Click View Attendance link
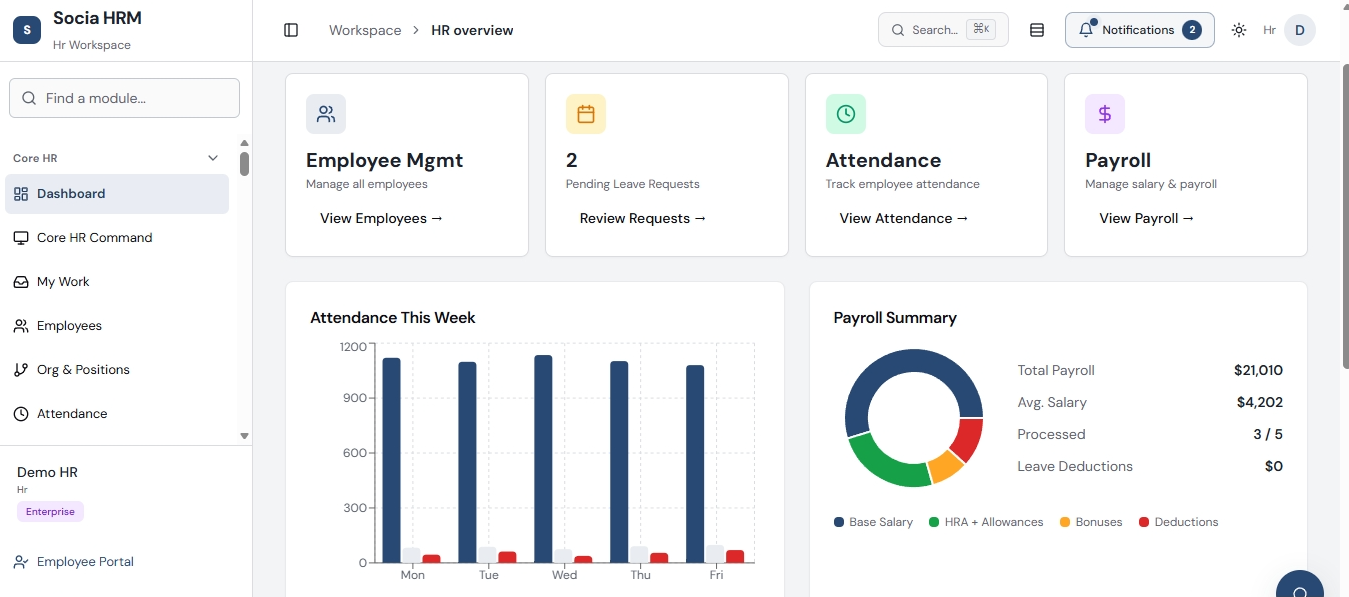Screen dimensions: 1349x597 coord(904,218)
